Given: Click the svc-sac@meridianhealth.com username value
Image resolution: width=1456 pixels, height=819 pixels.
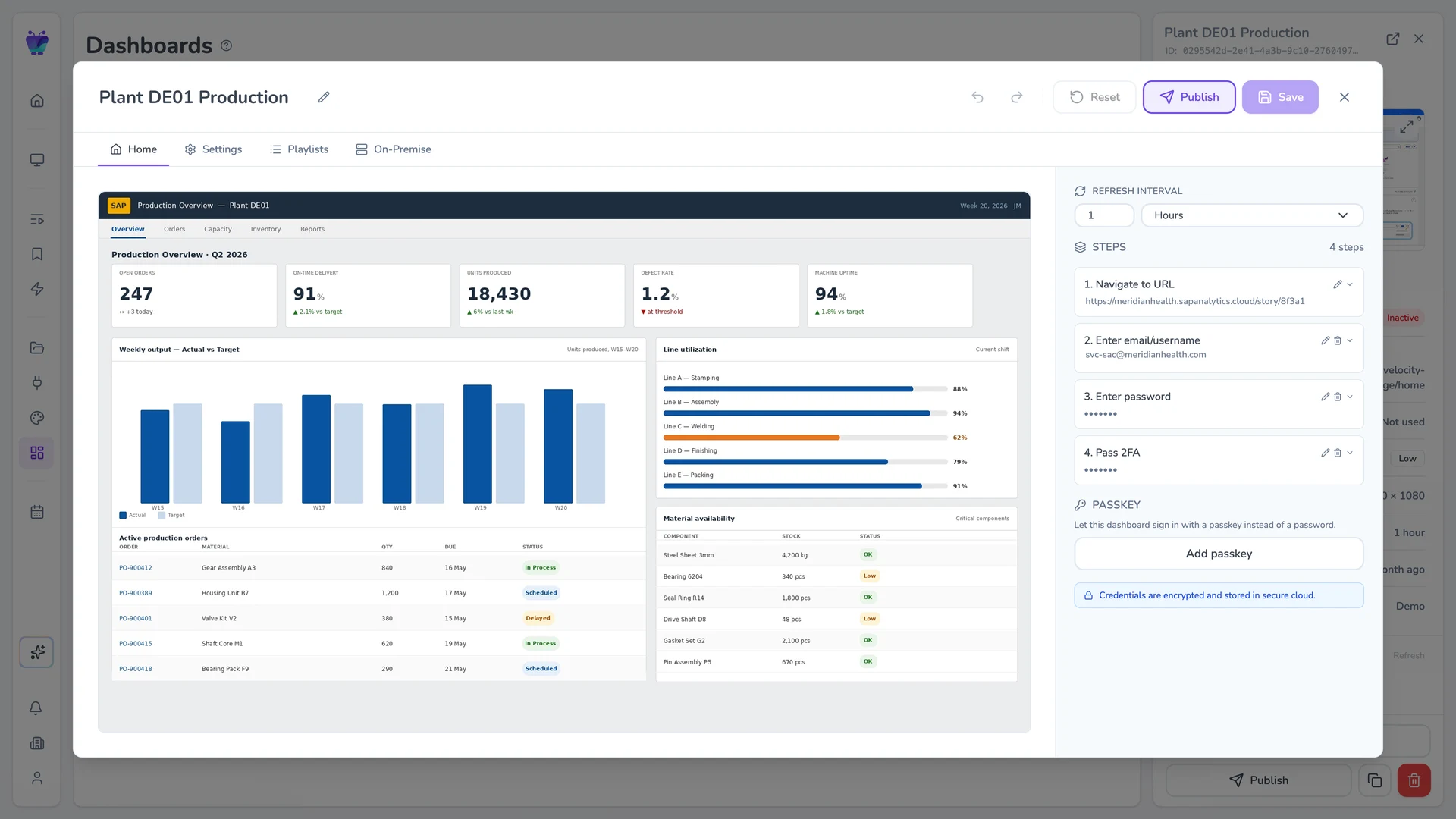Looking at the screenshot, I should click(x=1145, y=355).
